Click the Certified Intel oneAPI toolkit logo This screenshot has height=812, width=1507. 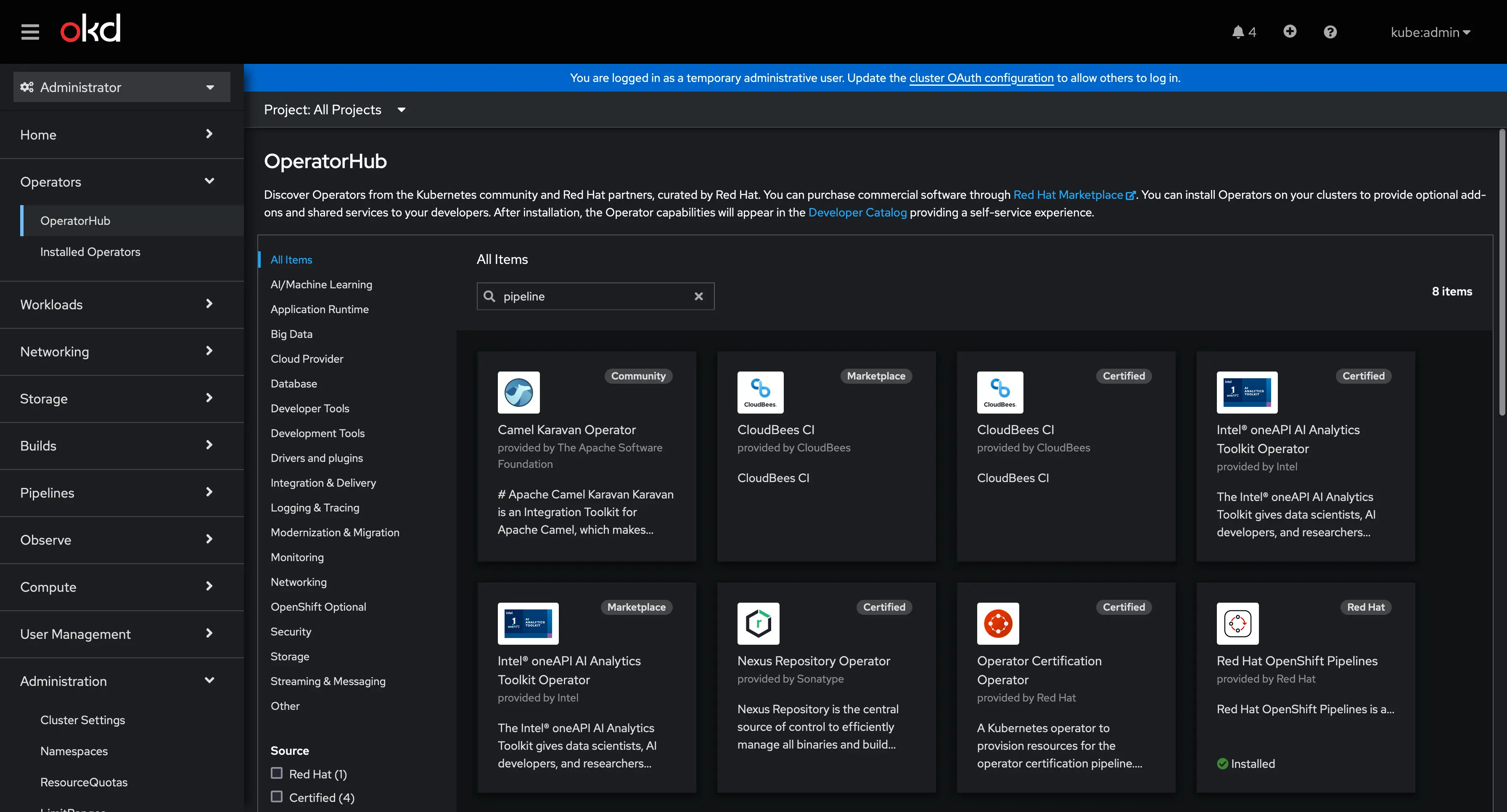tap(1247, 392)
